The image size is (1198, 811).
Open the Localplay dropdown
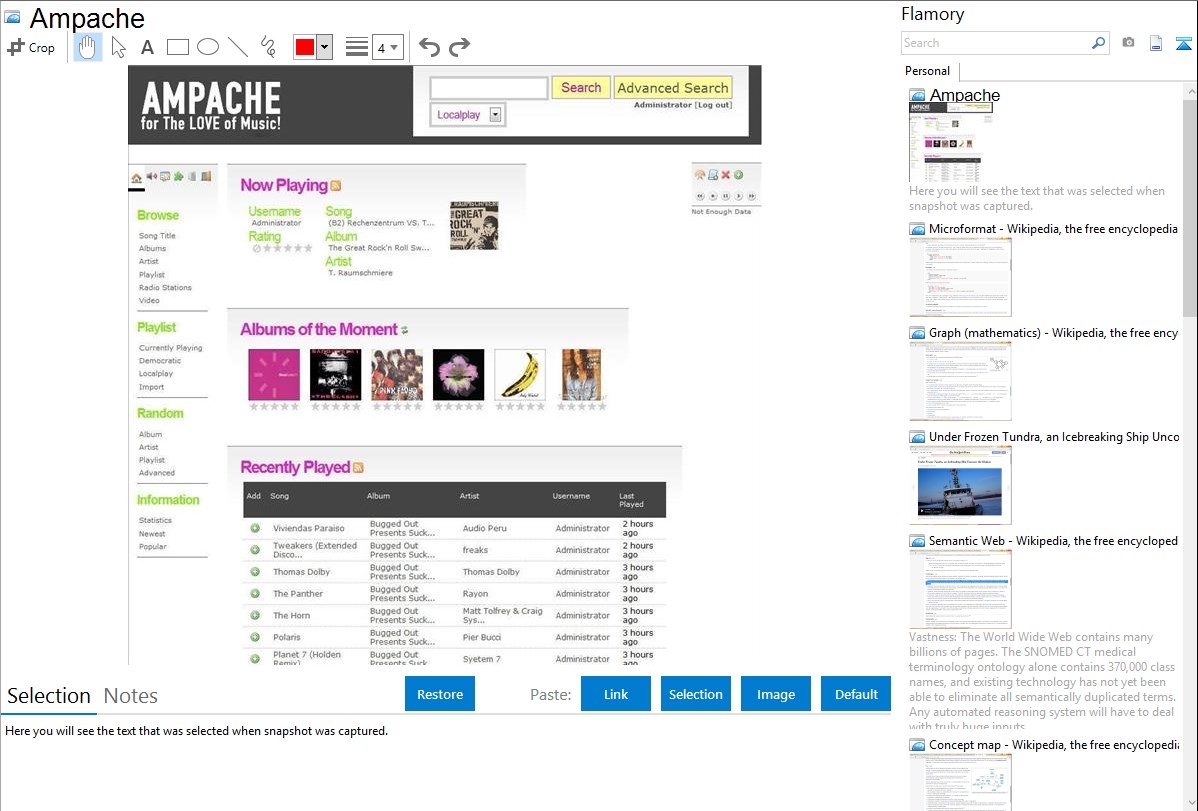coord(468,115)
